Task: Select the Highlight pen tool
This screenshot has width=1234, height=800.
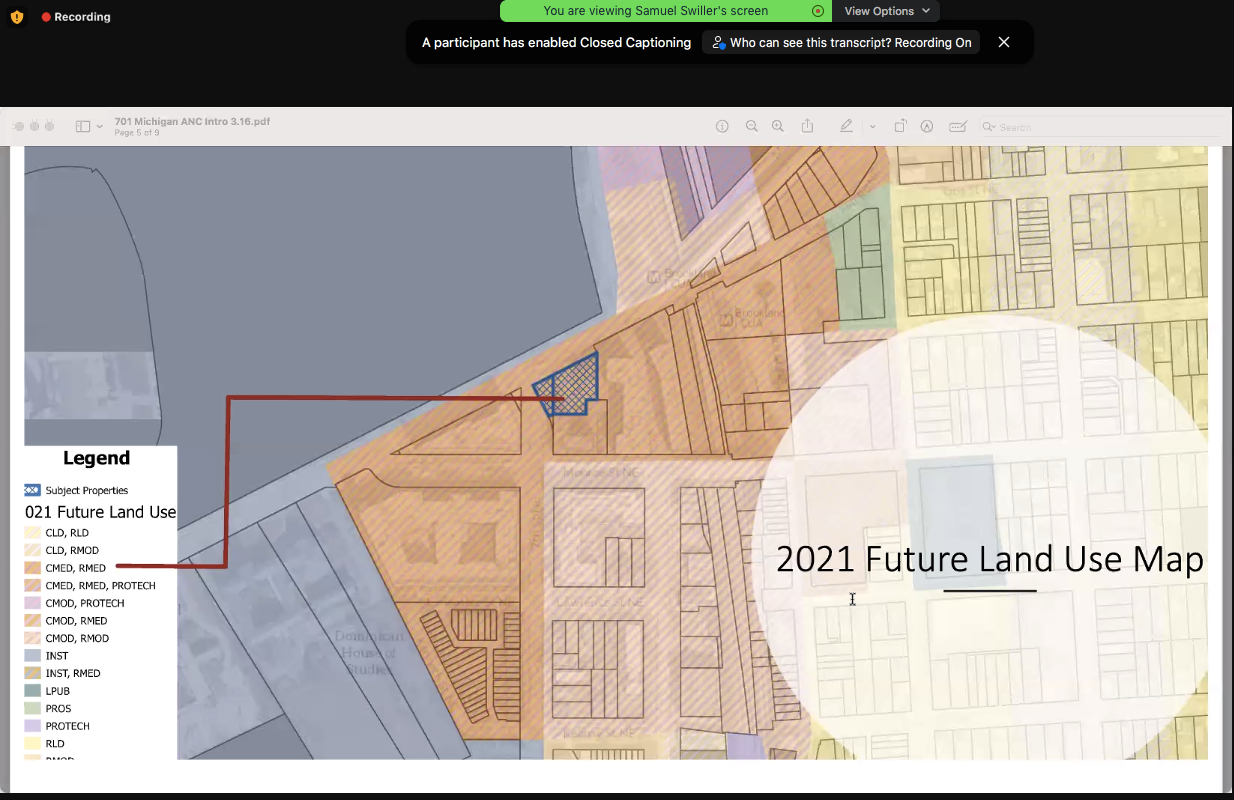Action: (847, 127)
